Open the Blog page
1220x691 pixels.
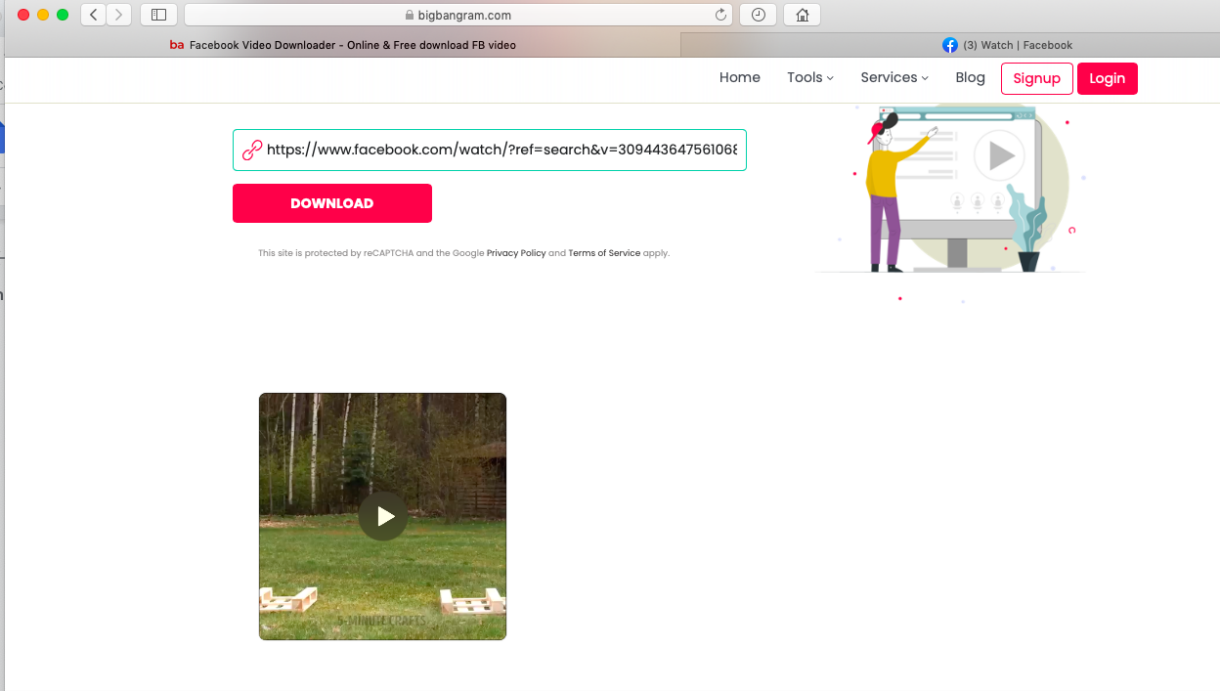click(x=969, y=77)
